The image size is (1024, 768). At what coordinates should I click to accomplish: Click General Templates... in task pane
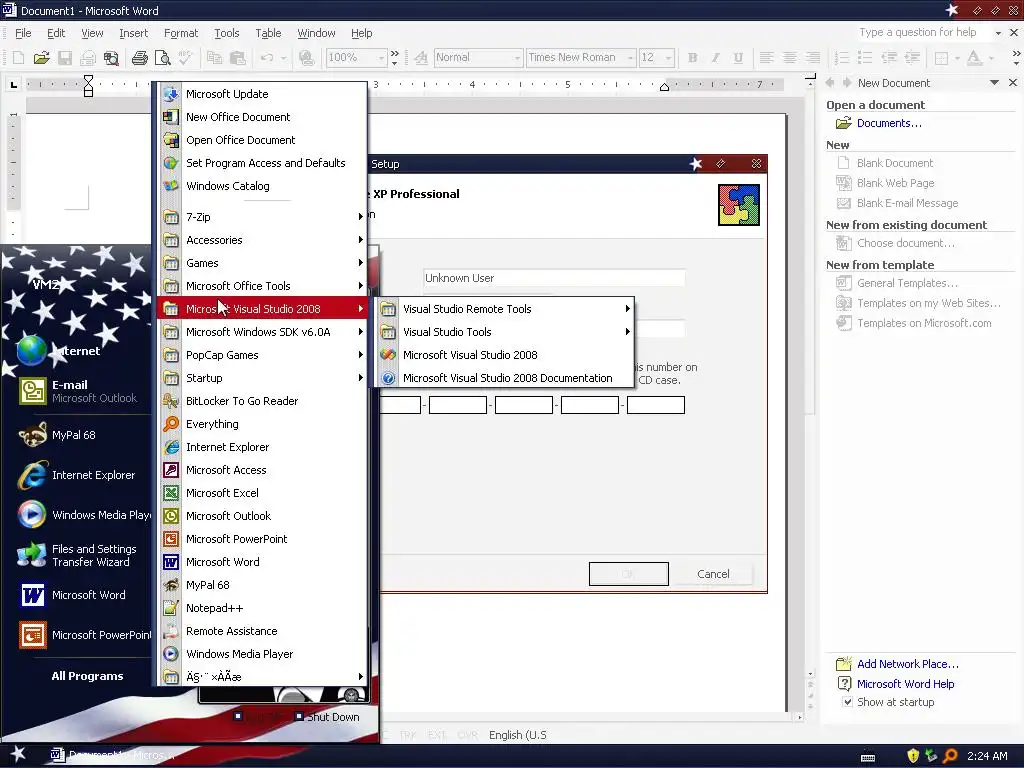click(907, 283)
